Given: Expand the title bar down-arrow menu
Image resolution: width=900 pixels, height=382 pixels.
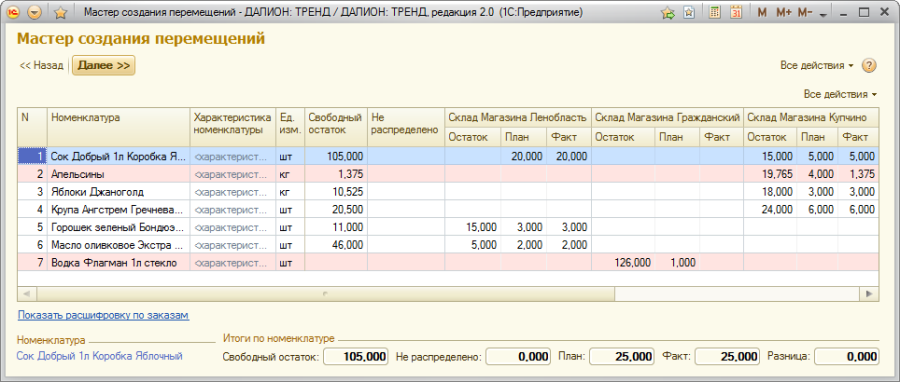Looking at the screenshot, I should click(823, 14).
